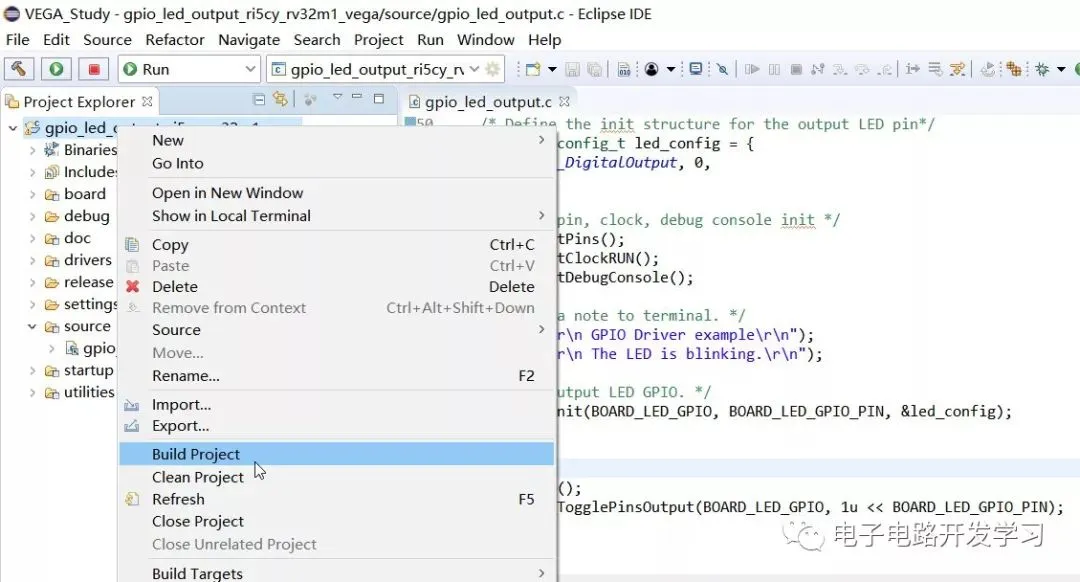
Task: Click the Resume debug toolbar icon
Action: coord(752,69)
